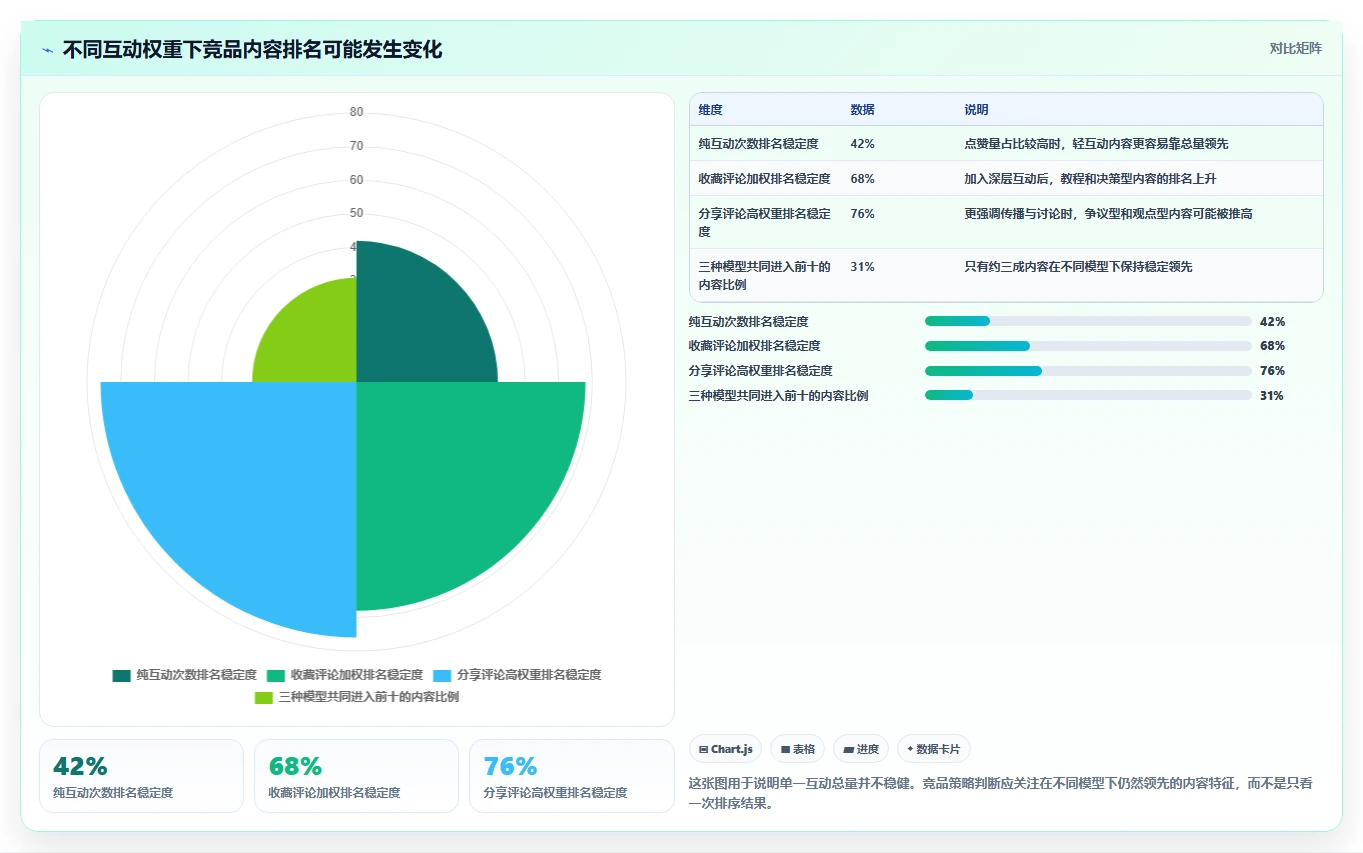
Task: Click table cell 分享评论高权重排名稳定度
Action: (x=764, y=223)
